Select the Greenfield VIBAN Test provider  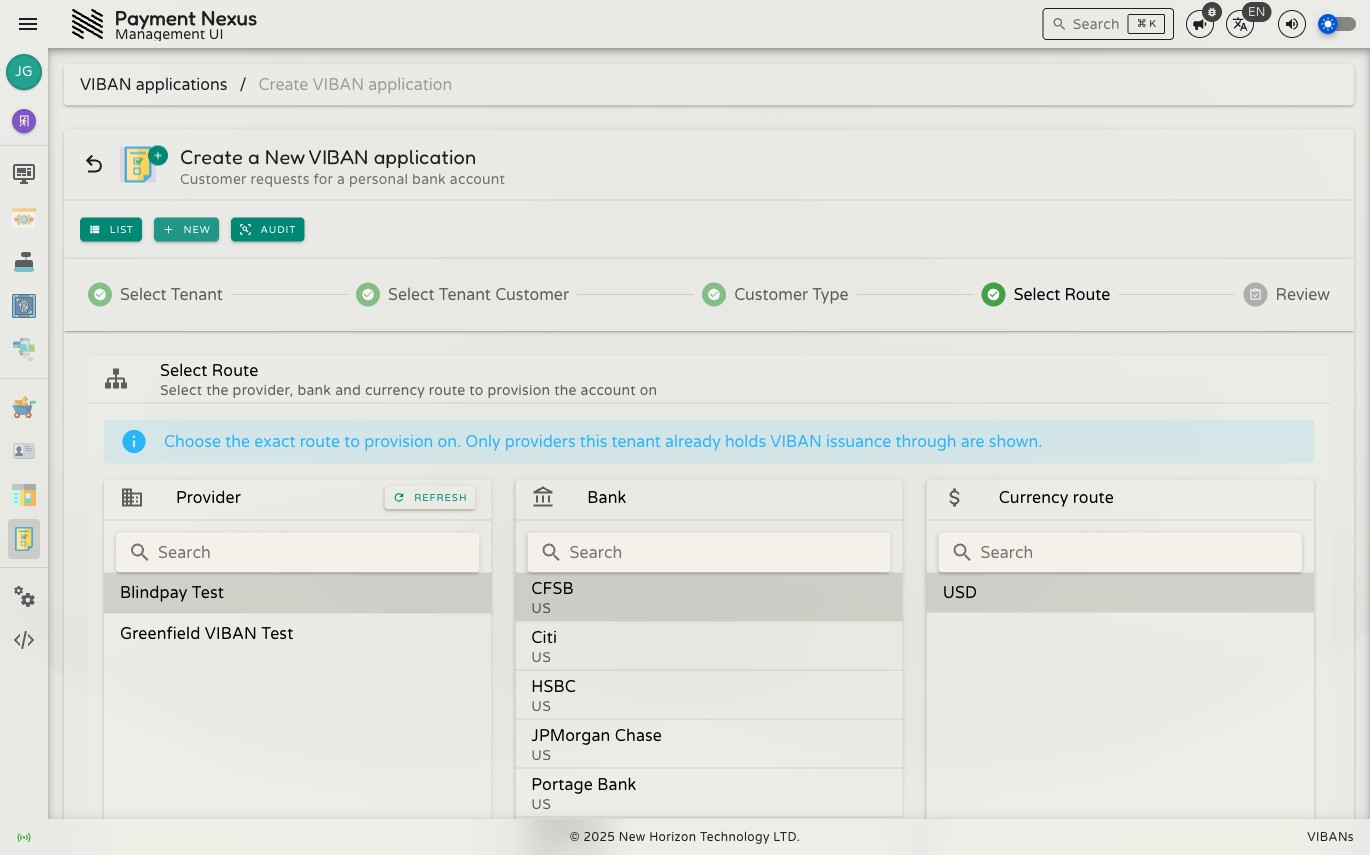tap(298, 633)
